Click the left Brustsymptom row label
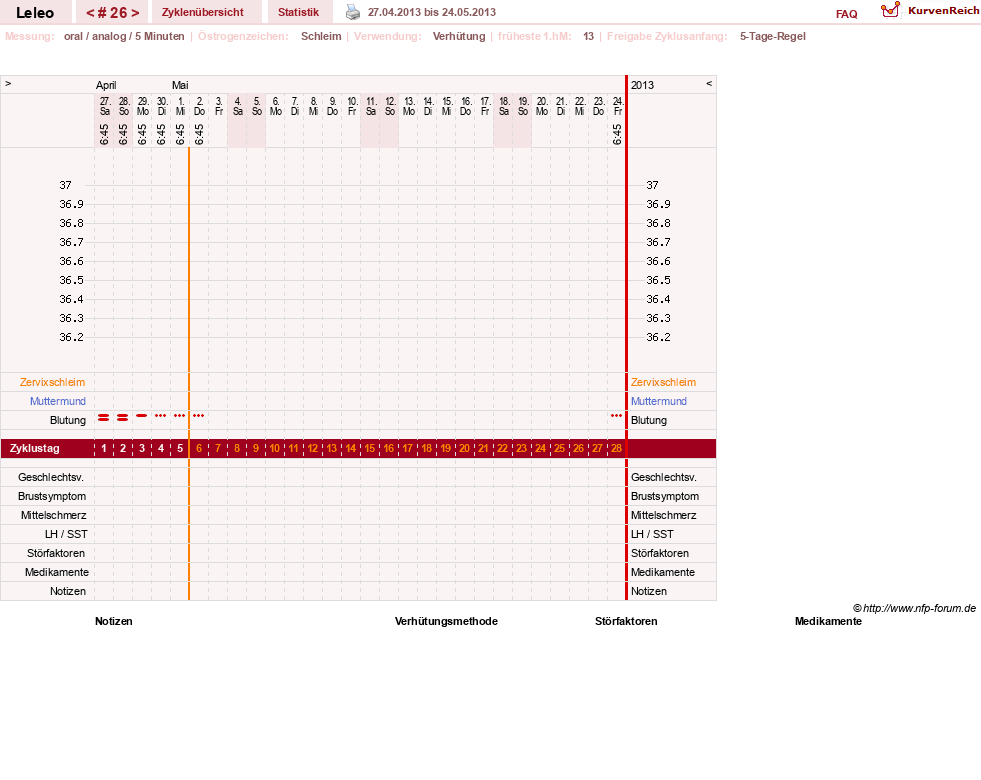Viewport: 981px width, 780px height. (x=52, y=496)
